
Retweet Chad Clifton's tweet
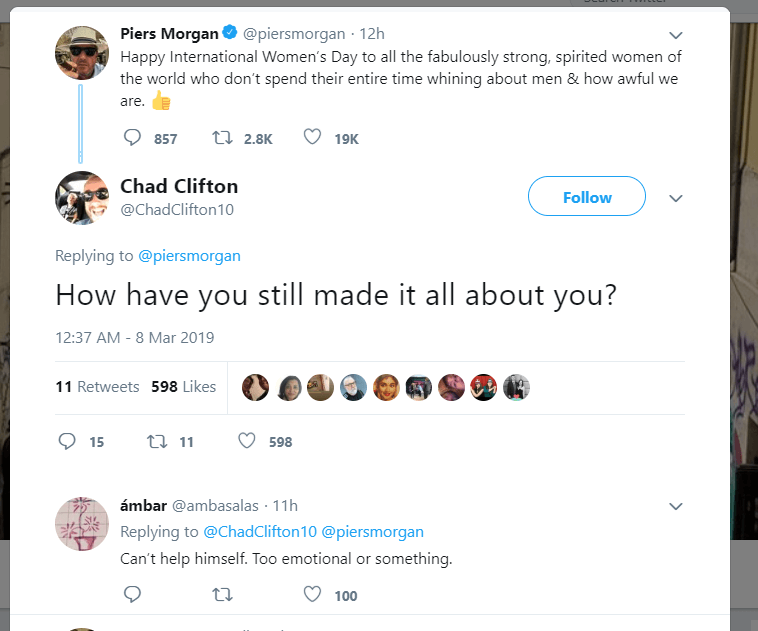pos(157,441)
